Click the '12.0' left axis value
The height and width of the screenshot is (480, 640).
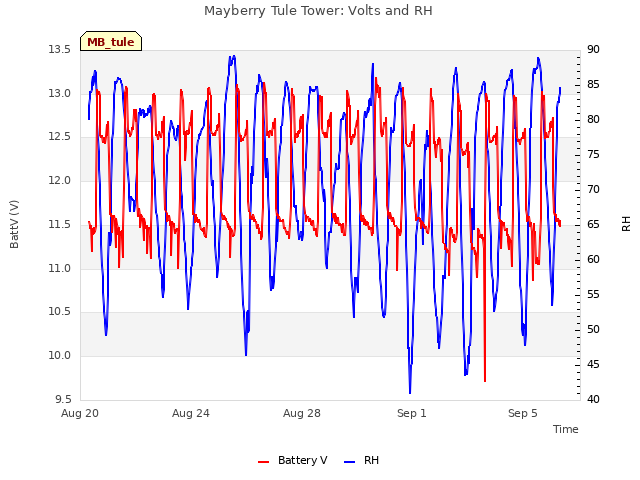(x=59, y=180)
